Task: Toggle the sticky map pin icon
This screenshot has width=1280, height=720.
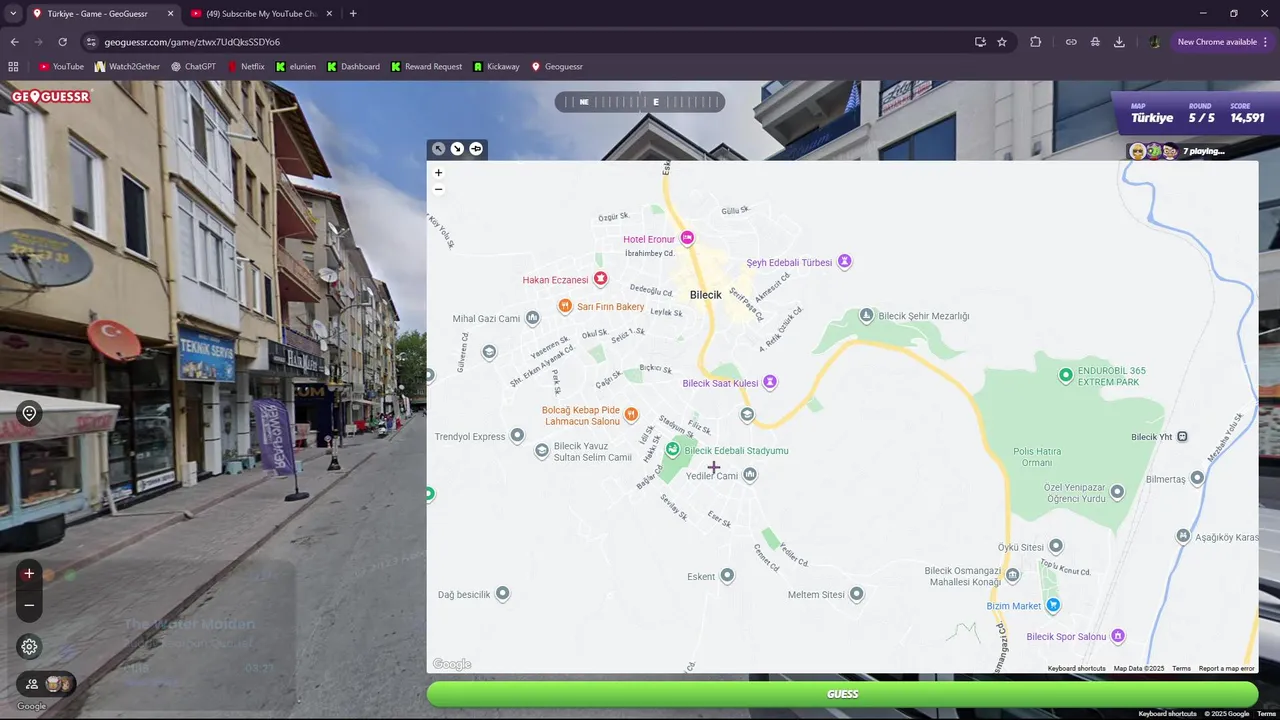Action: click(476, 149)
